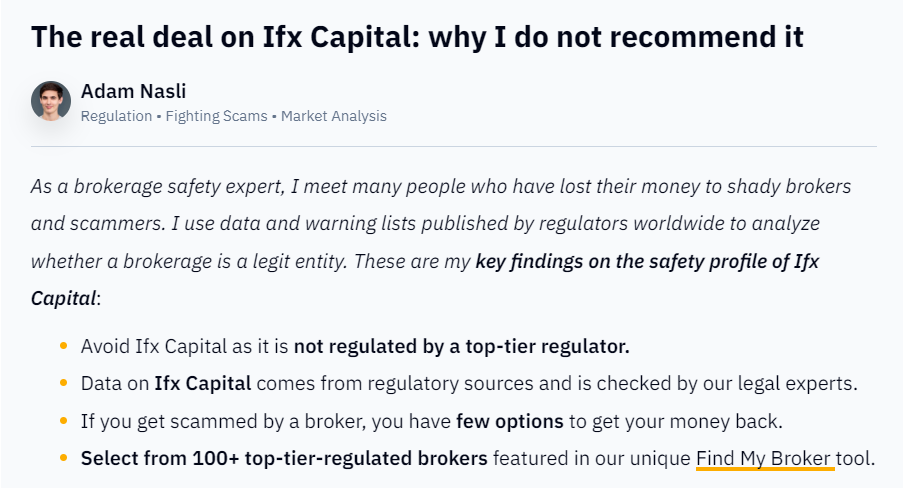Click the dot separator after "Regulation"
Viewport: 903px width, 488px height.
coord(159,116)
